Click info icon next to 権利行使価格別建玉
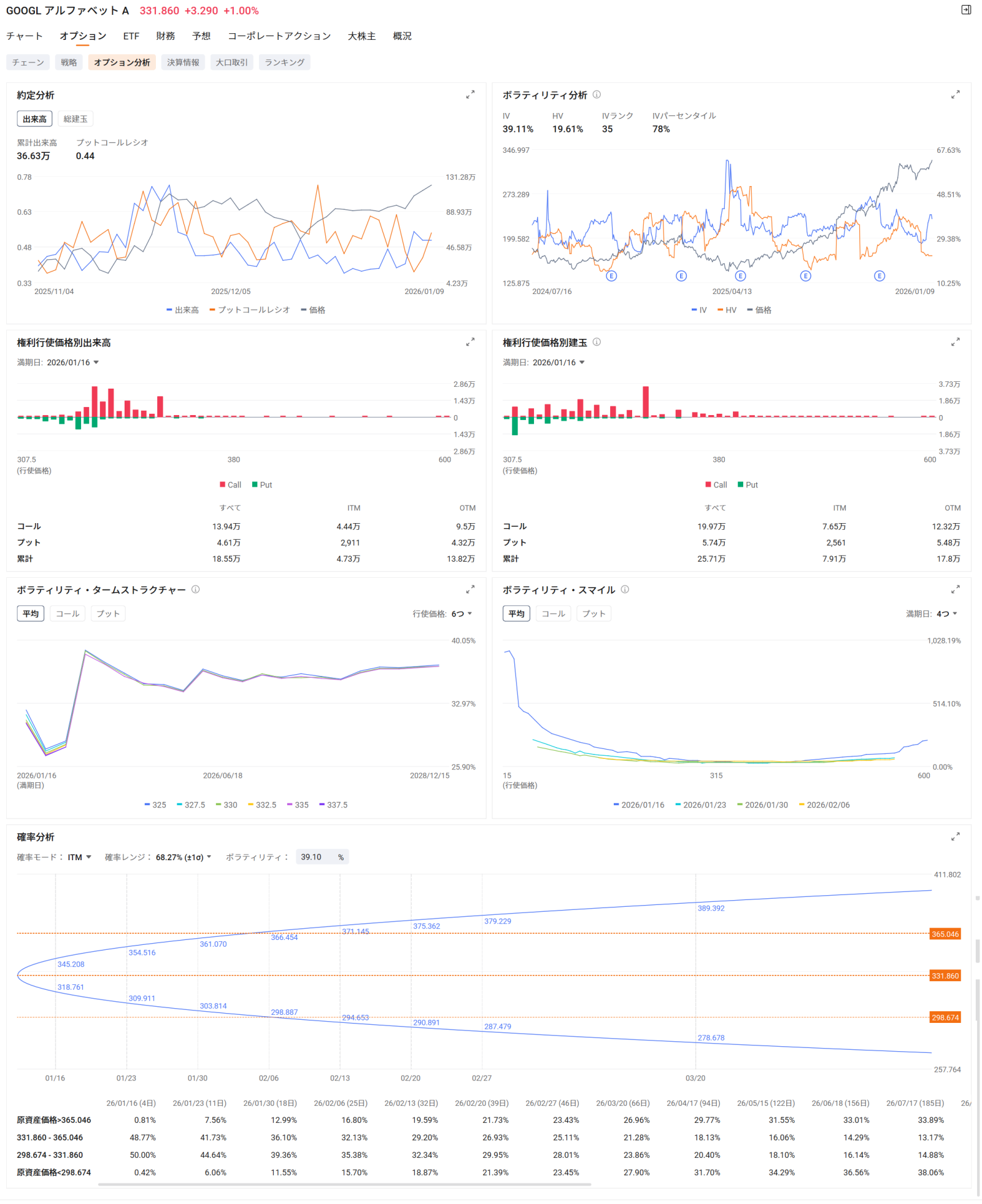982x1204 pixels. click(x=597, y=342)
